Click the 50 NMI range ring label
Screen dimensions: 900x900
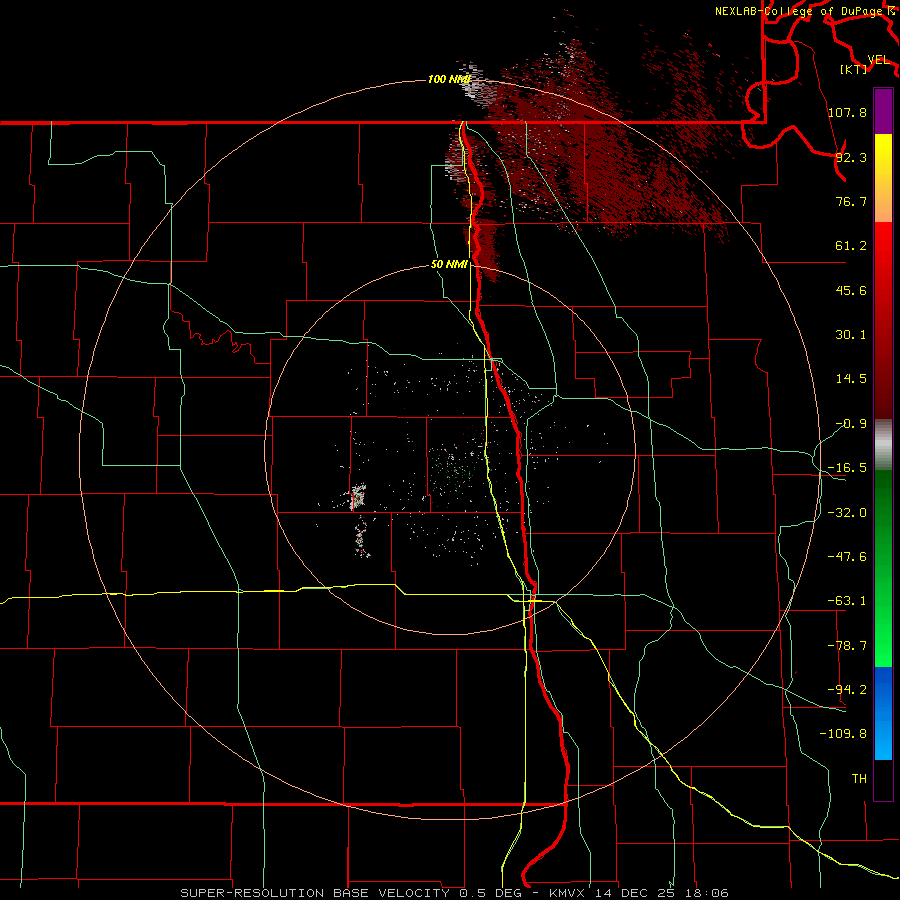tap(449, 265)
